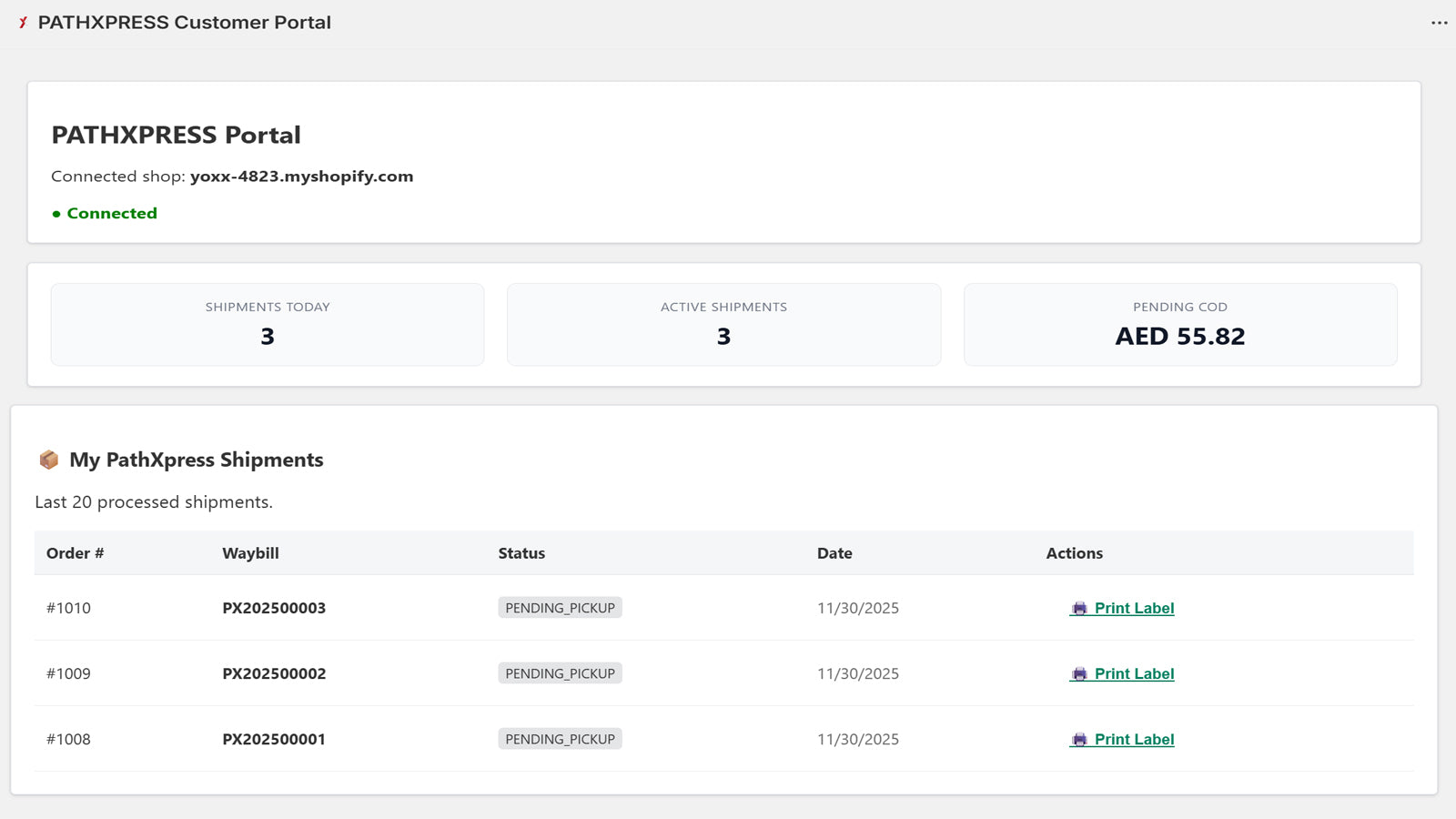The width and height of the screenshot is (1456, 819).
Task: Click the PATHXPRESS Customer Portal title
Action: 184,23
